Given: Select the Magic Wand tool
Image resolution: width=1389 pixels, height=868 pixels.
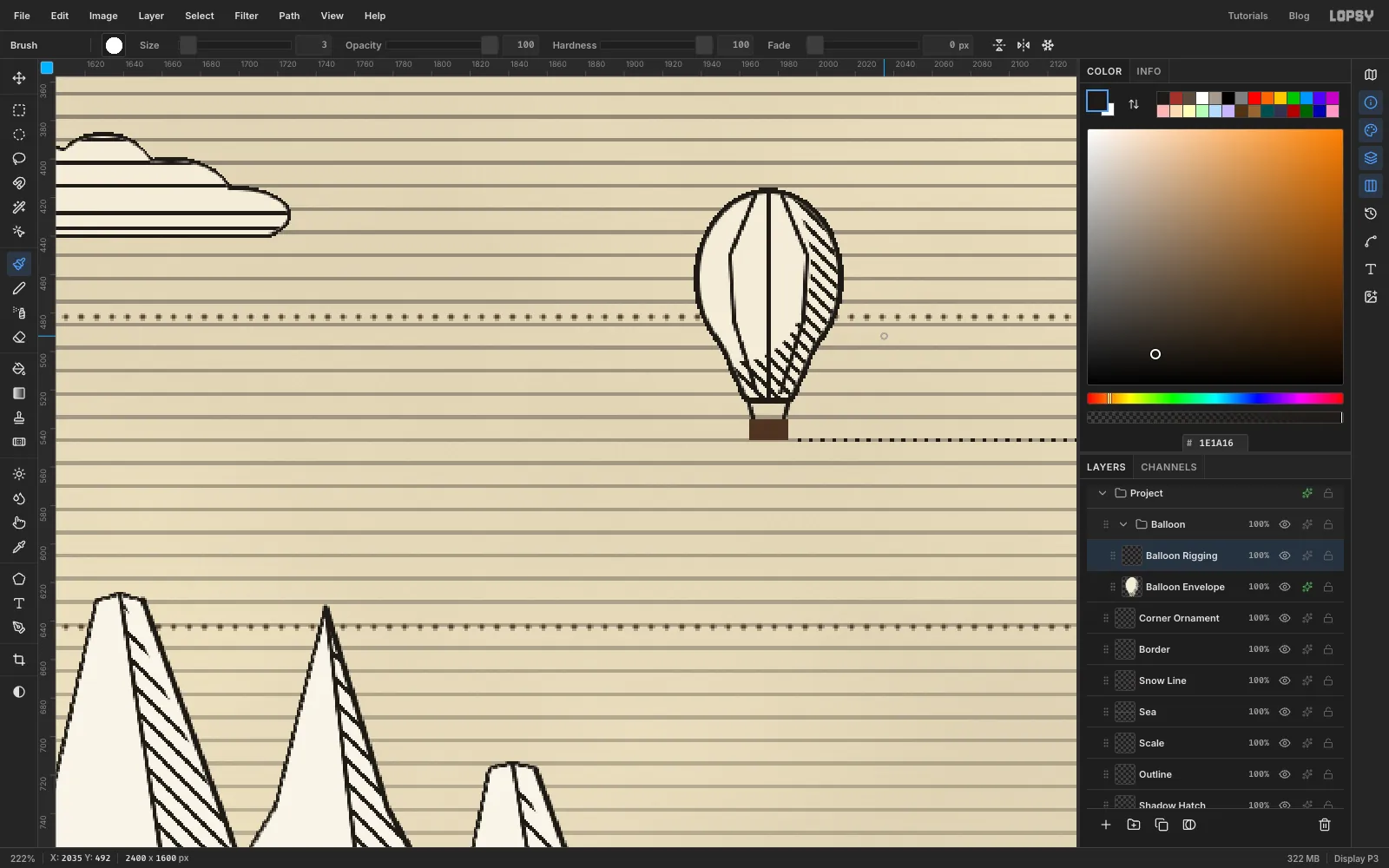Looking at the screenshot, I should (19, 207).
